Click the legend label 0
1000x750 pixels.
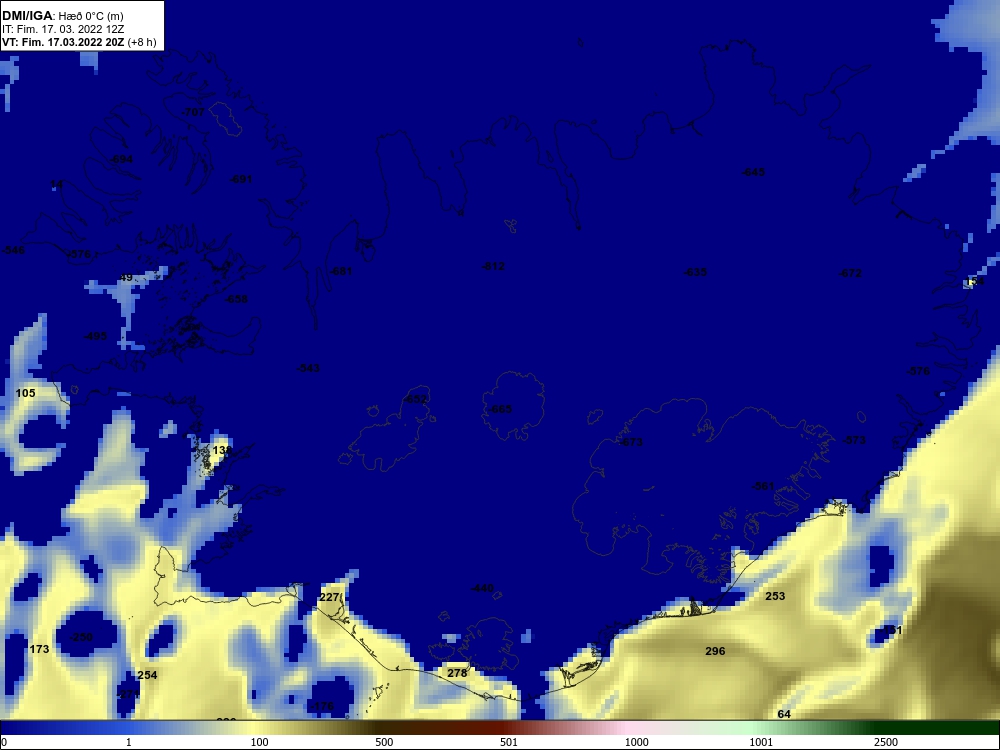3,742
